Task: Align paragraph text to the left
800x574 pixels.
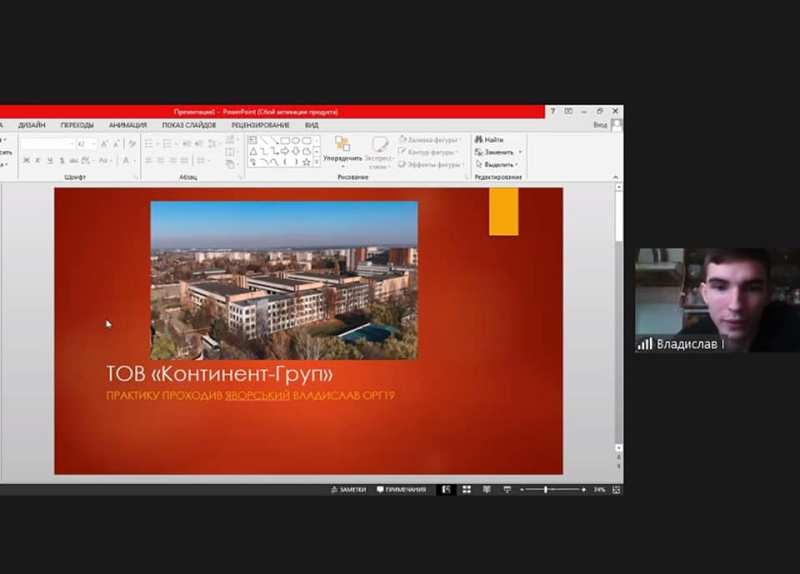Action: [149, 161]
